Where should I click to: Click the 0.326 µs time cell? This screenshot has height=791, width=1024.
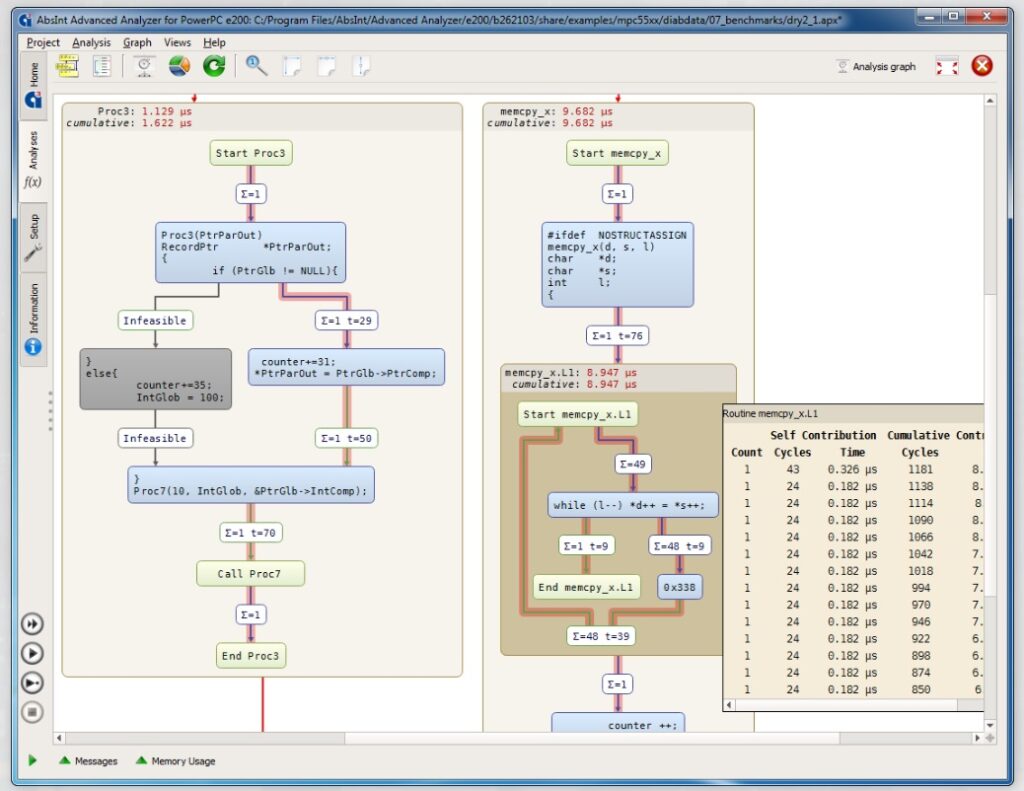[852, 469]
